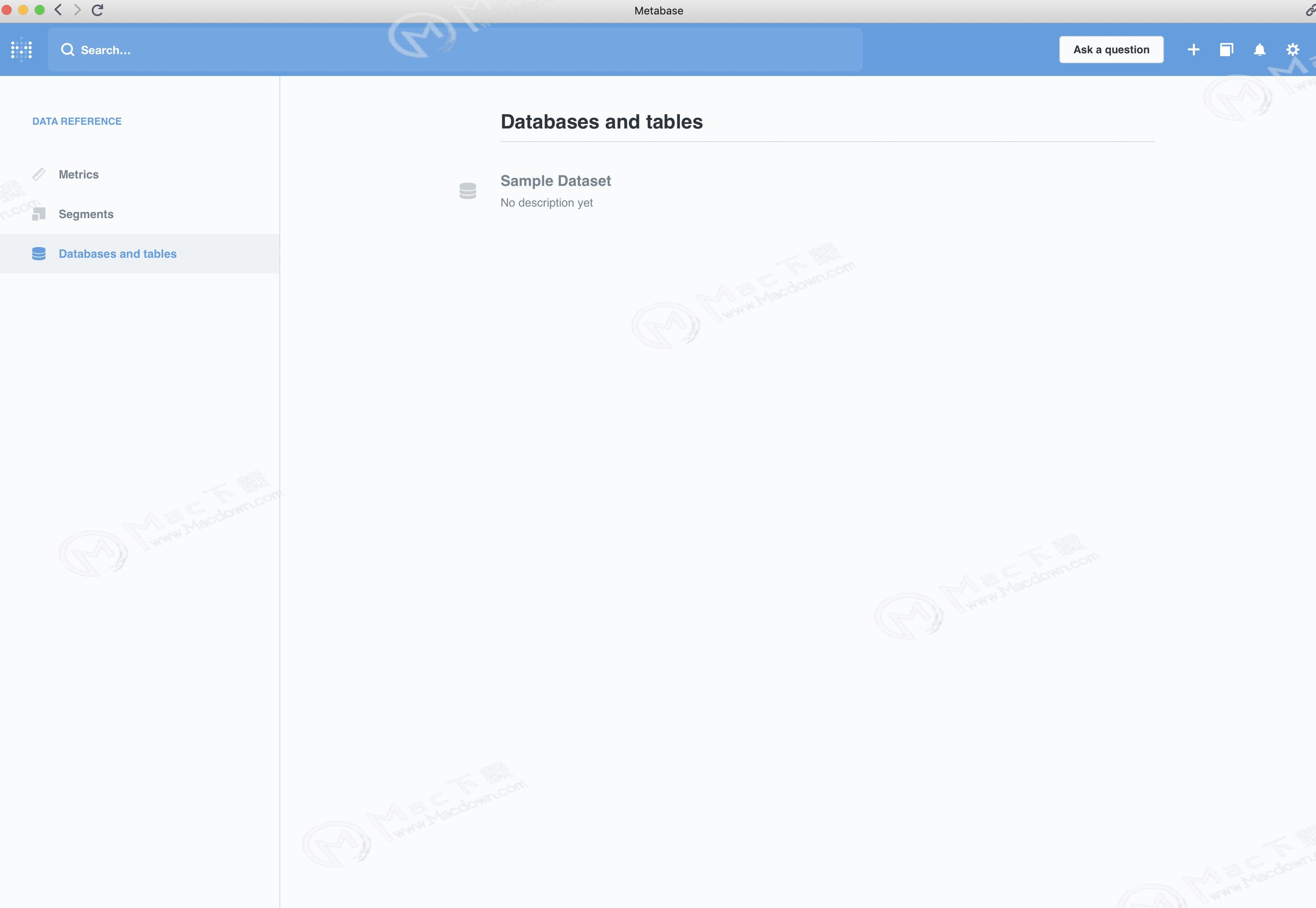Select Databases and tables sidebar item

[117, 254]
